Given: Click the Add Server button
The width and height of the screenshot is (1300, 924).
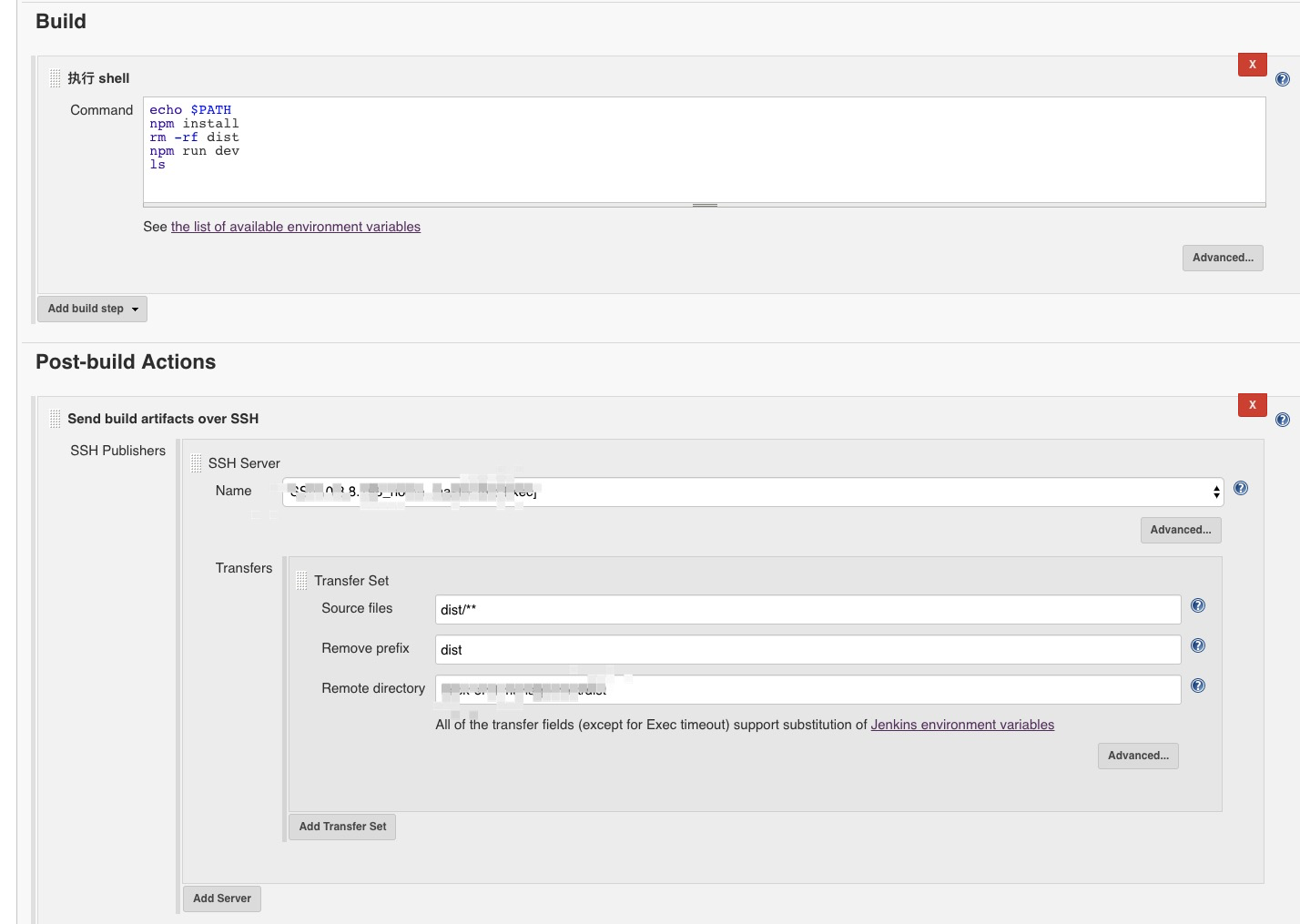Looking at the screenshot, I should [221, 899].
